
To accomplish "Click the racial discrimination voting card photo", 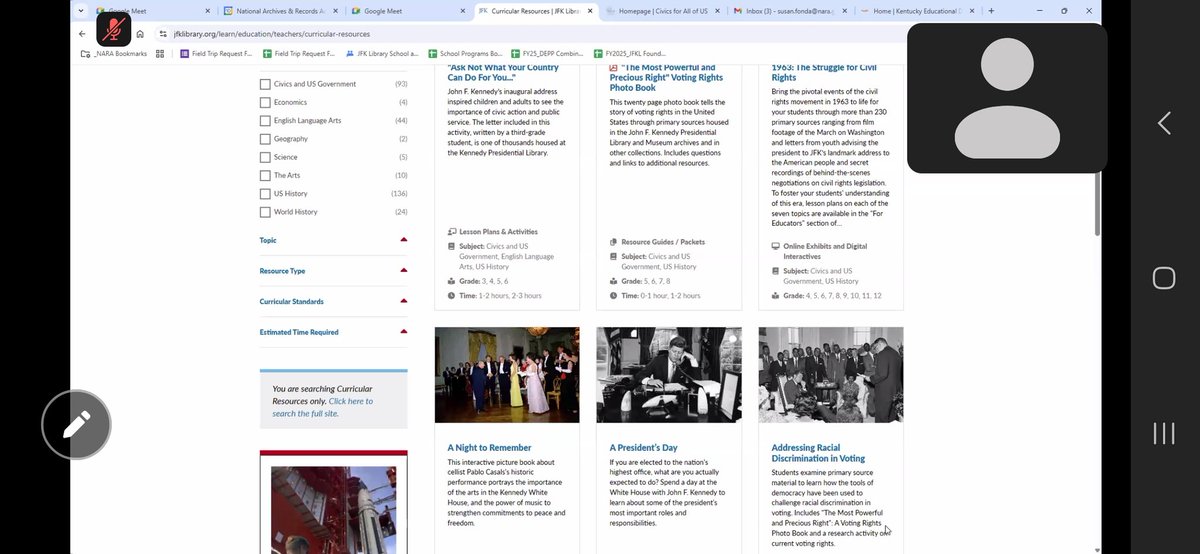I will point(831,375).
